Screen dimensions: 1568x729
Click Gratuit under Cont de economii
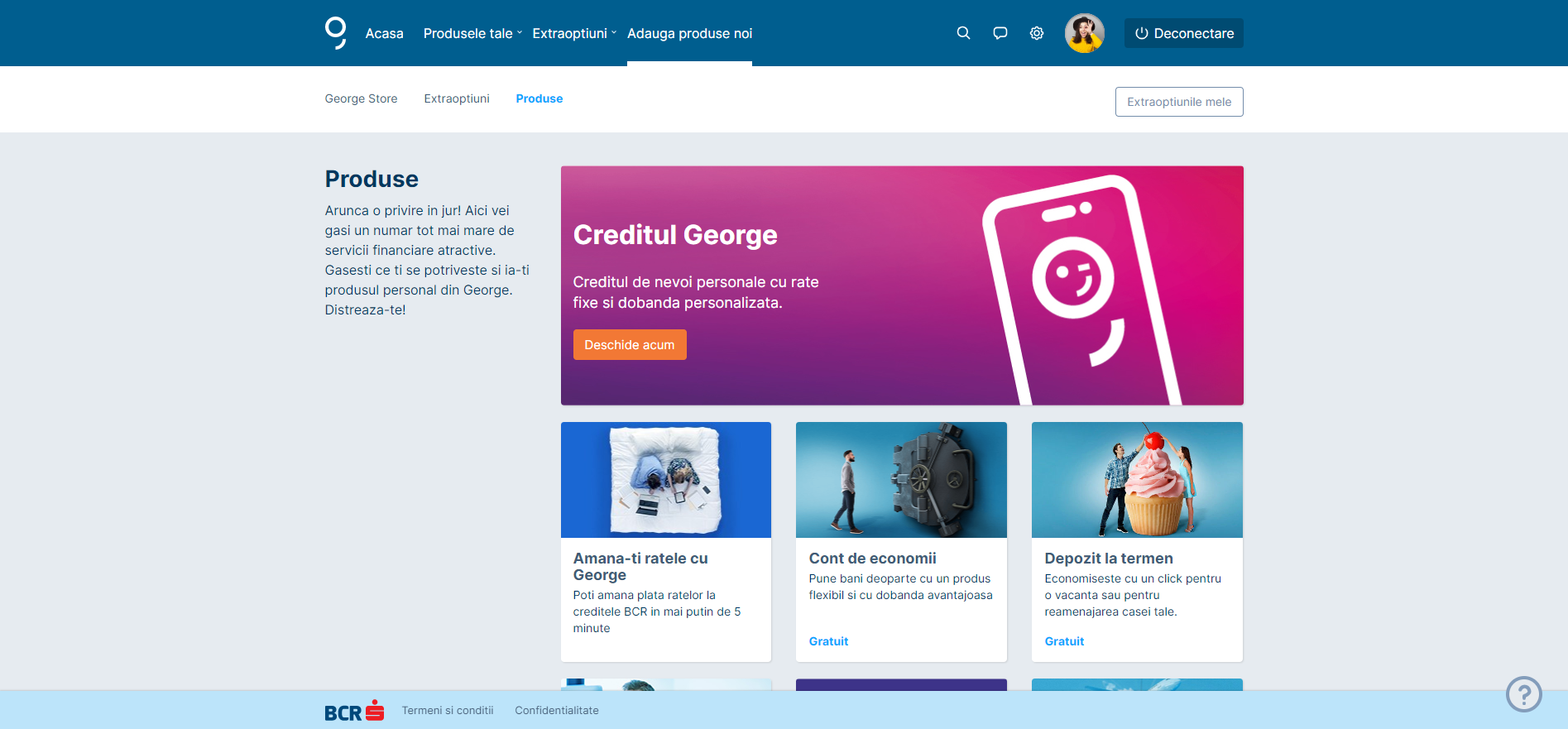point(828,641)
